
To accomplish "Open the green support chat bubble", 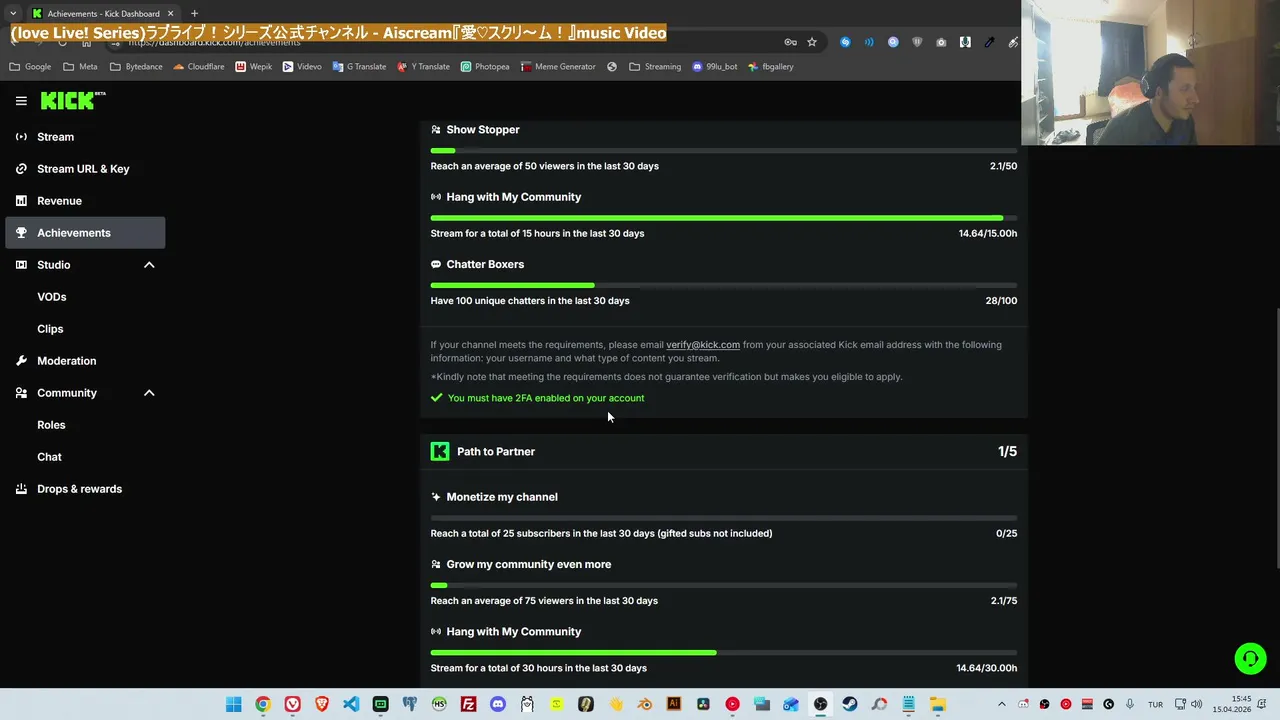I will pos(1250,658).
